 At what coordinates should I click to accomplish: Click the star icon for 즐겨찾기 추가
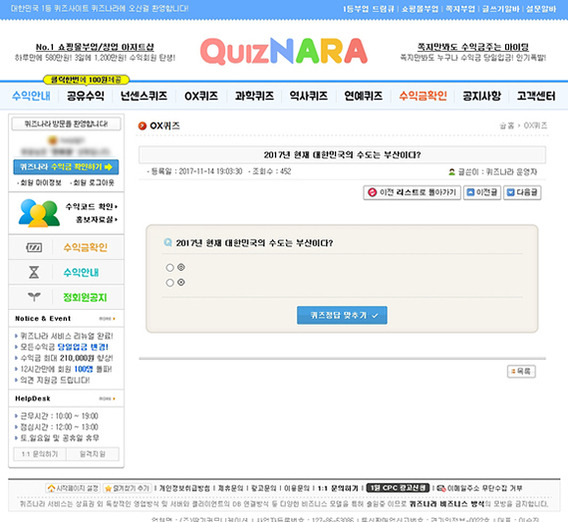tap(108, 489)
